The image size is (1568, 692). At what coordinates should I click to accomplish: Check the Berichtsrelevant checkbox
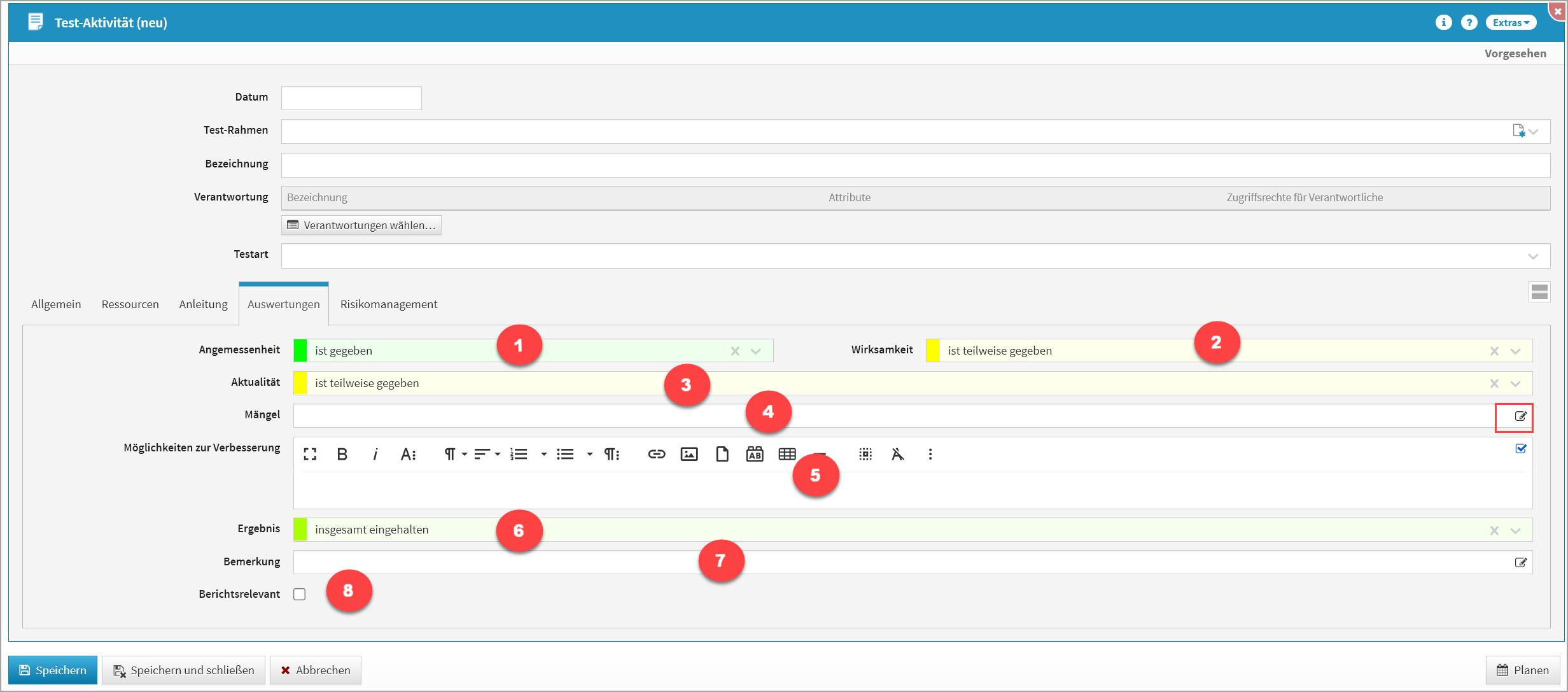pyautogui.click(x=300, y=594)
